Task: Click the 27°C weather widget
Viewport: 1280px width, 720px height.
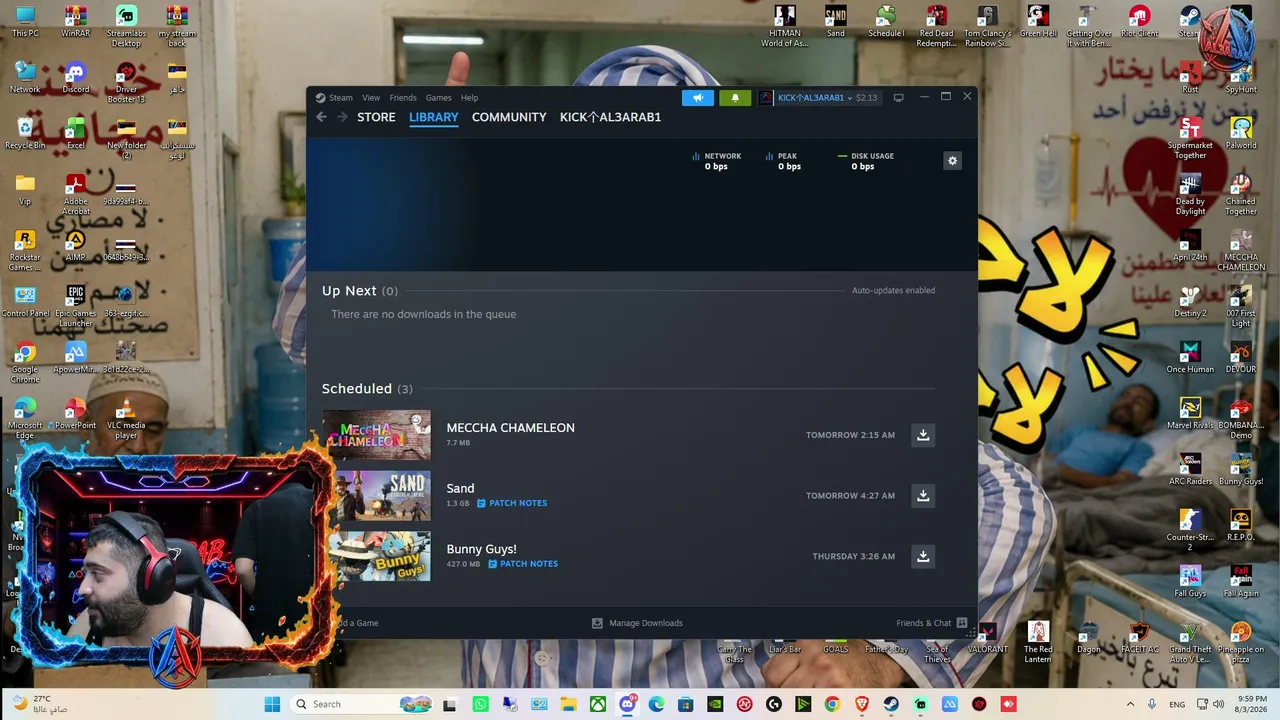Action: coord(38,704)
